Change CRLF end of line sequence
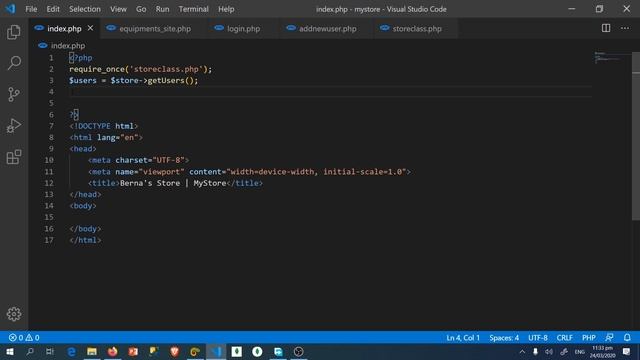640x360 pixels. point(564,338)
